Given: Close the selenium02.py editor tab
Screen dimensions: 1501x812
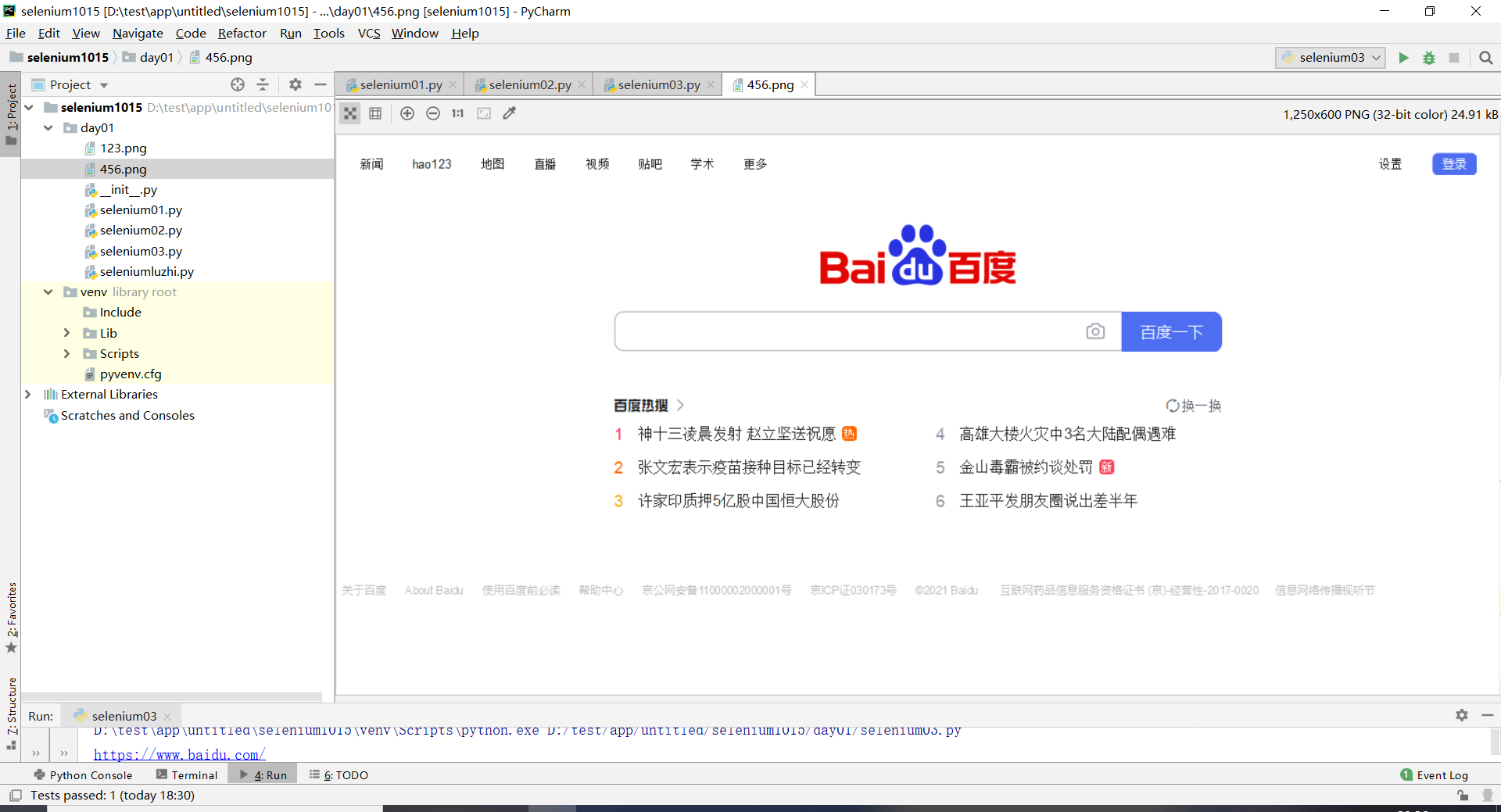Looking at the screenshot, I should click(x=582, y=84).
